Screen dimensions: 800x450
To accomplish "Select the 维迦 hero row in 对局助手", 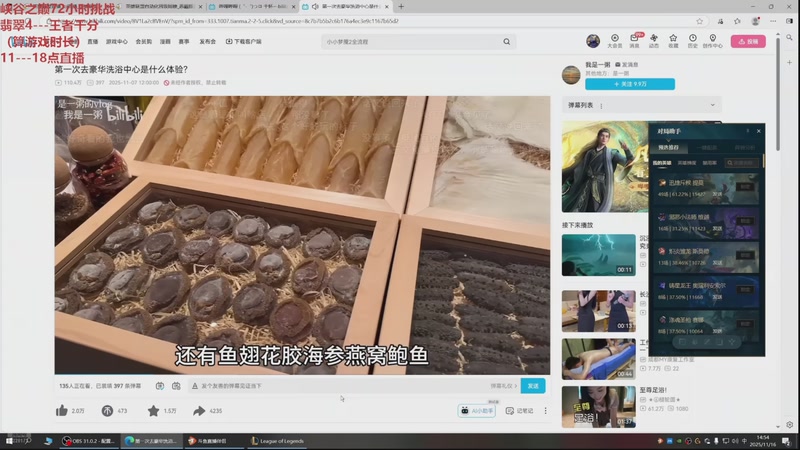I will tap(706, 222).
